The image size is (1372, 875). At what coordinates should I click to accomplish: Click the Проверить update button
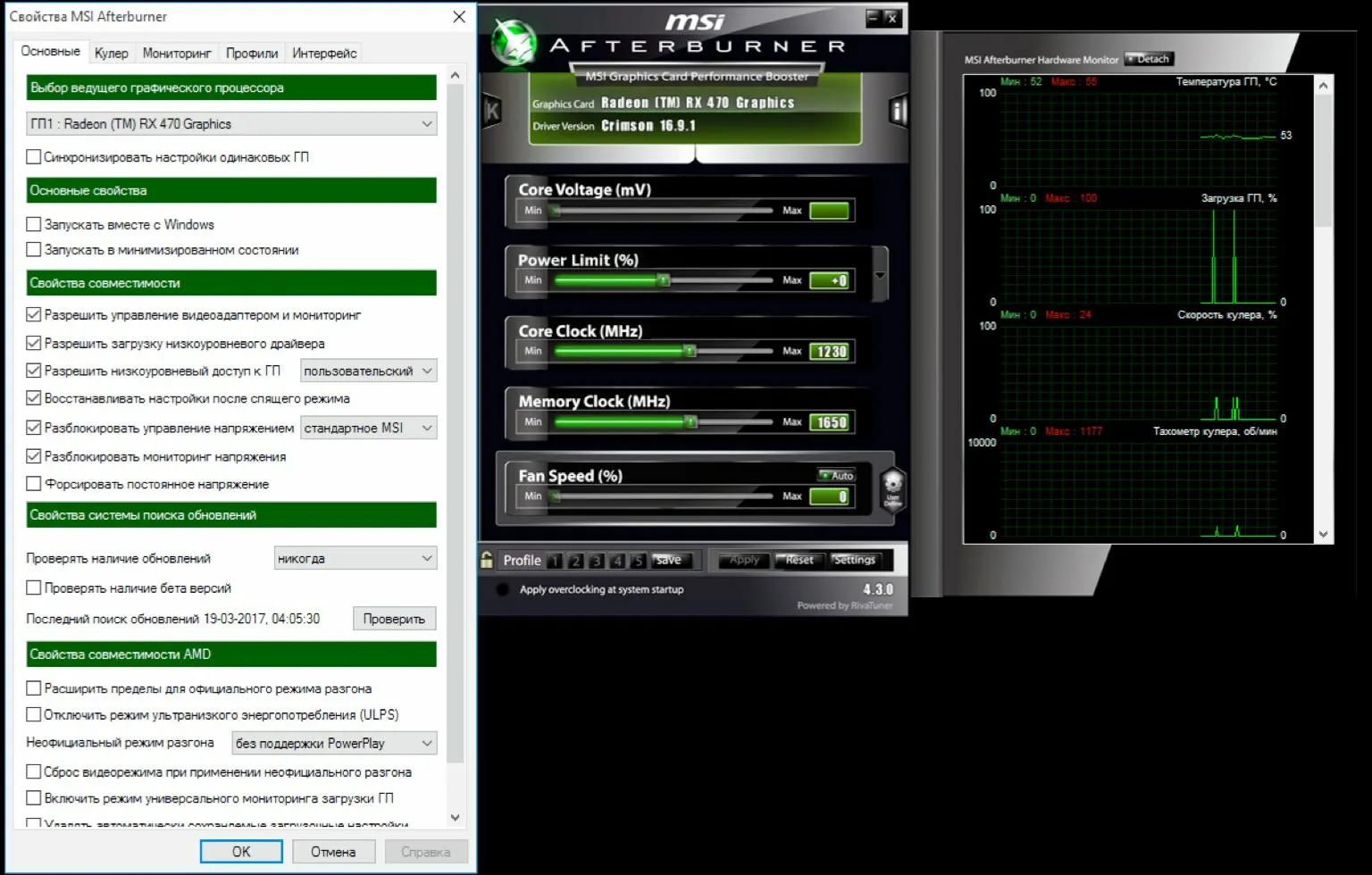[x=394, y=619]
